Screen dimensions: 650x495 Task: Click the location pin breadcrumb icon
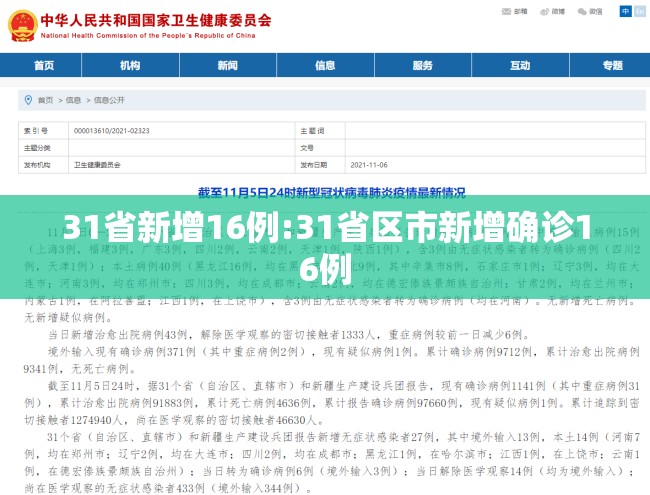pyautogui.click(x=28, y=100)
